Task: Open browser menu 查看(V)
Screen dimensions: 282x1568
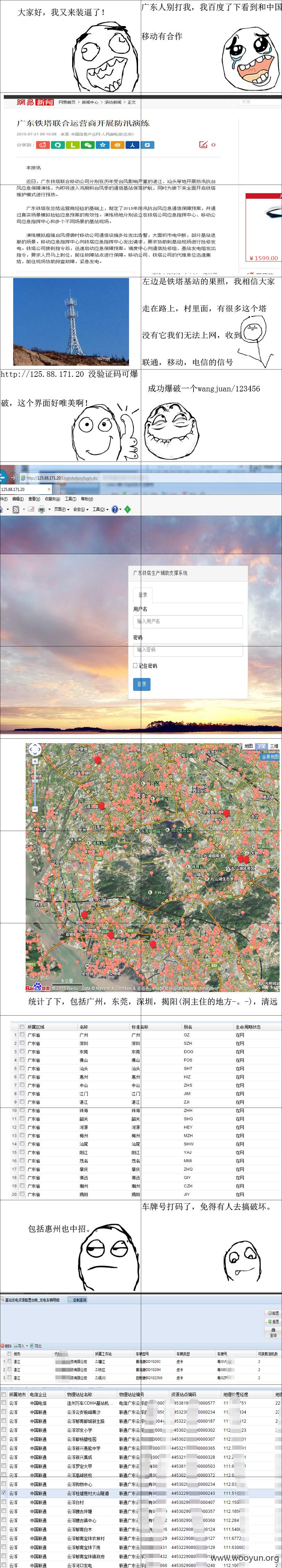Action: pyautogui.click(x=34, y=499)
